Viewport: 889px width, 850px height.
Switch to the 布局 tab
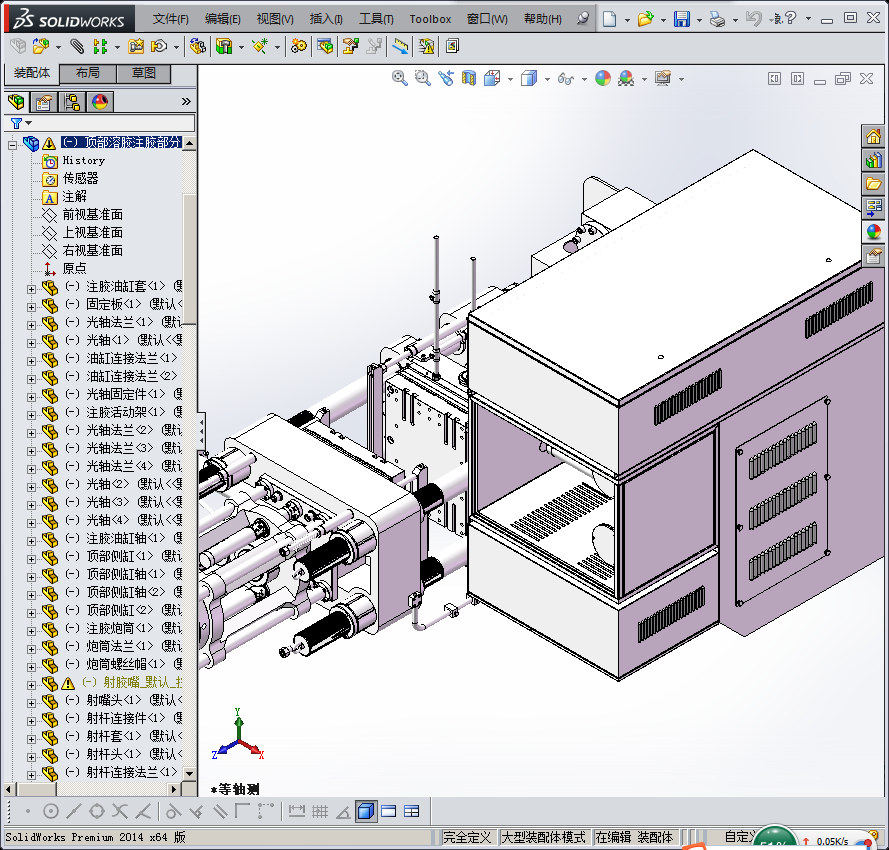click(88, 74)
